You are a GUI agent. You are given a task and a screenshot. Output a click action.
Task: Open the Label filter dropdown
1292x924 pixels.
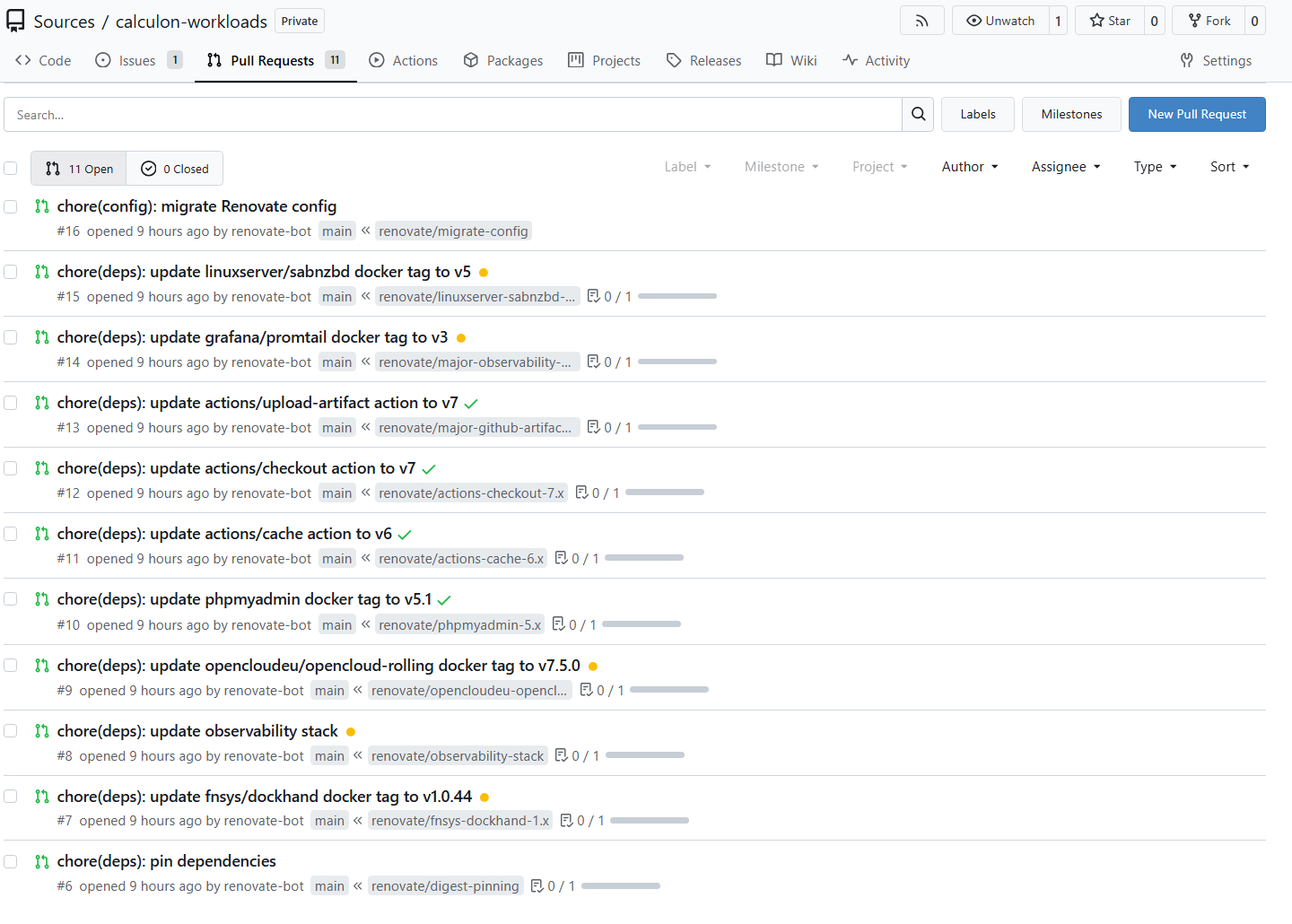(687, 167)
